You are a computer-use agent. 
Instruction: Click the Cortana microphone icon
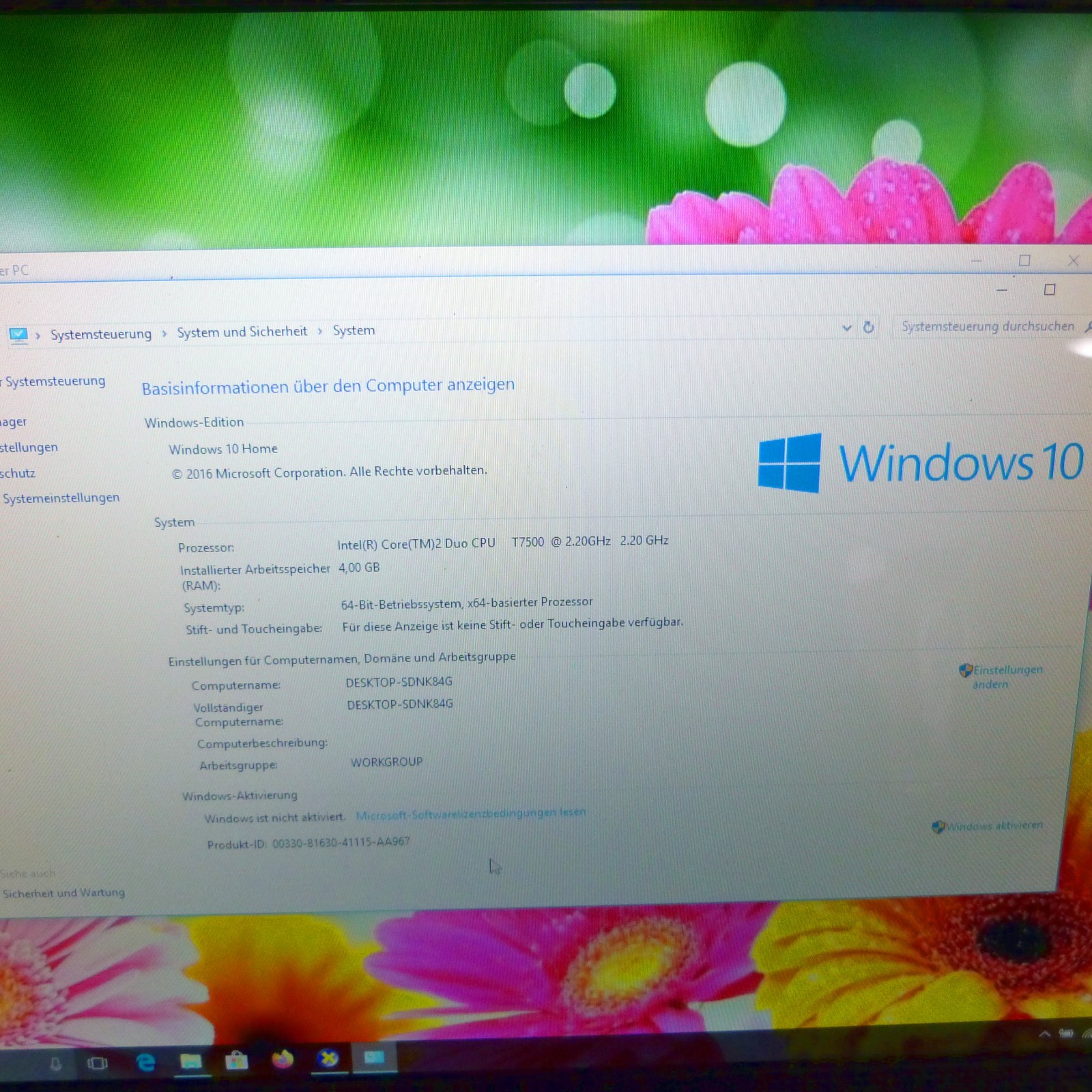(x=56, y=1064)
